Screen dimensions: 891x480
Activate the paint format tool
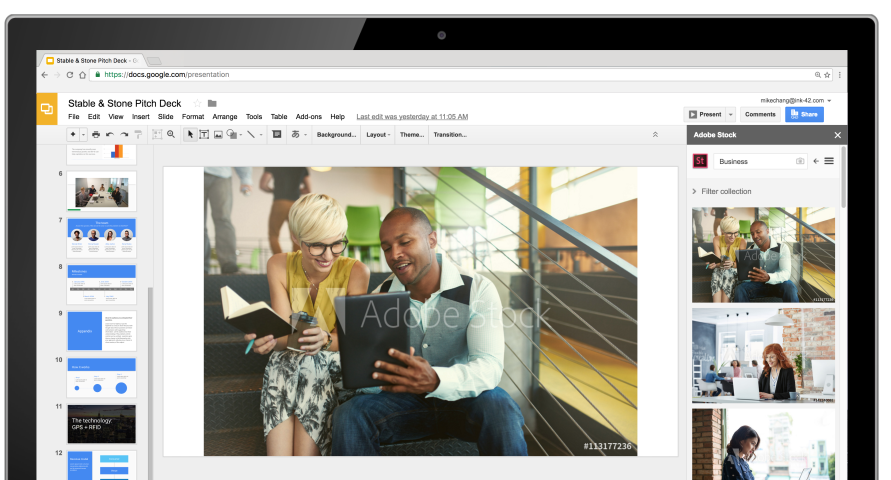tap(138, 135)
